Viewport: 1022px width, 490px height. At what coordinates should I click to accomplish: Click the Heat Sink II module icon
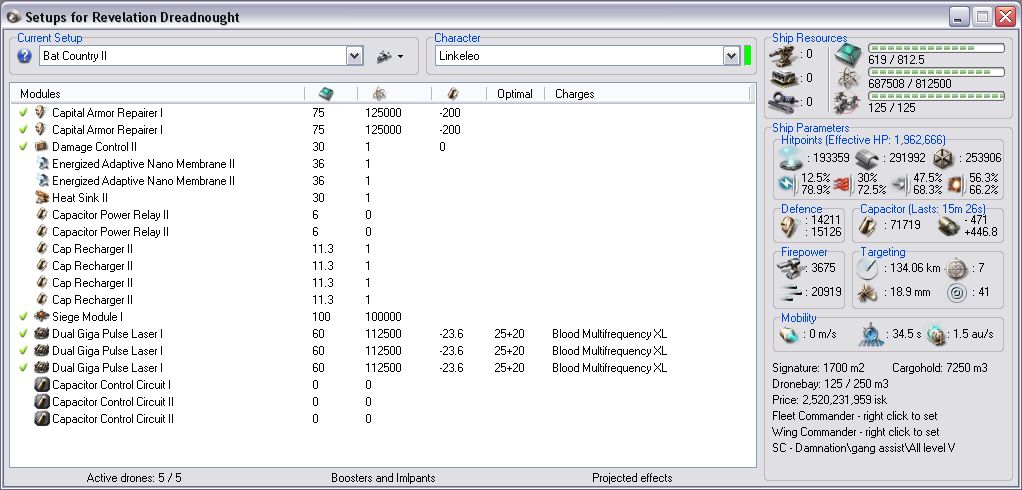click(x=42, y=197)
